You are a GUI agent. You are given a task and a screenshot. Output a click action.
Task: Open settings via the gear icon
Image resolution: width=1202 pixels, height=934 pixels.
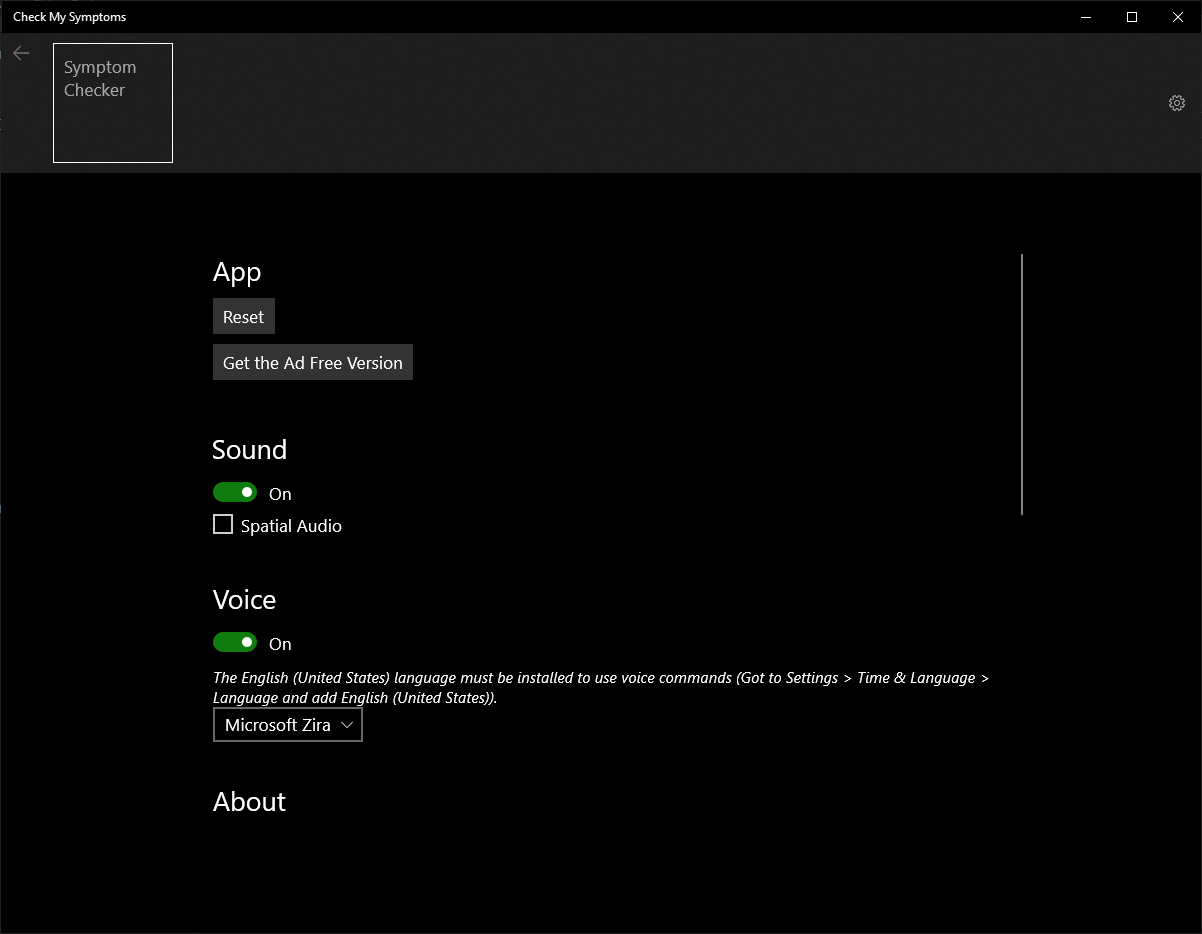point(1177,103)
